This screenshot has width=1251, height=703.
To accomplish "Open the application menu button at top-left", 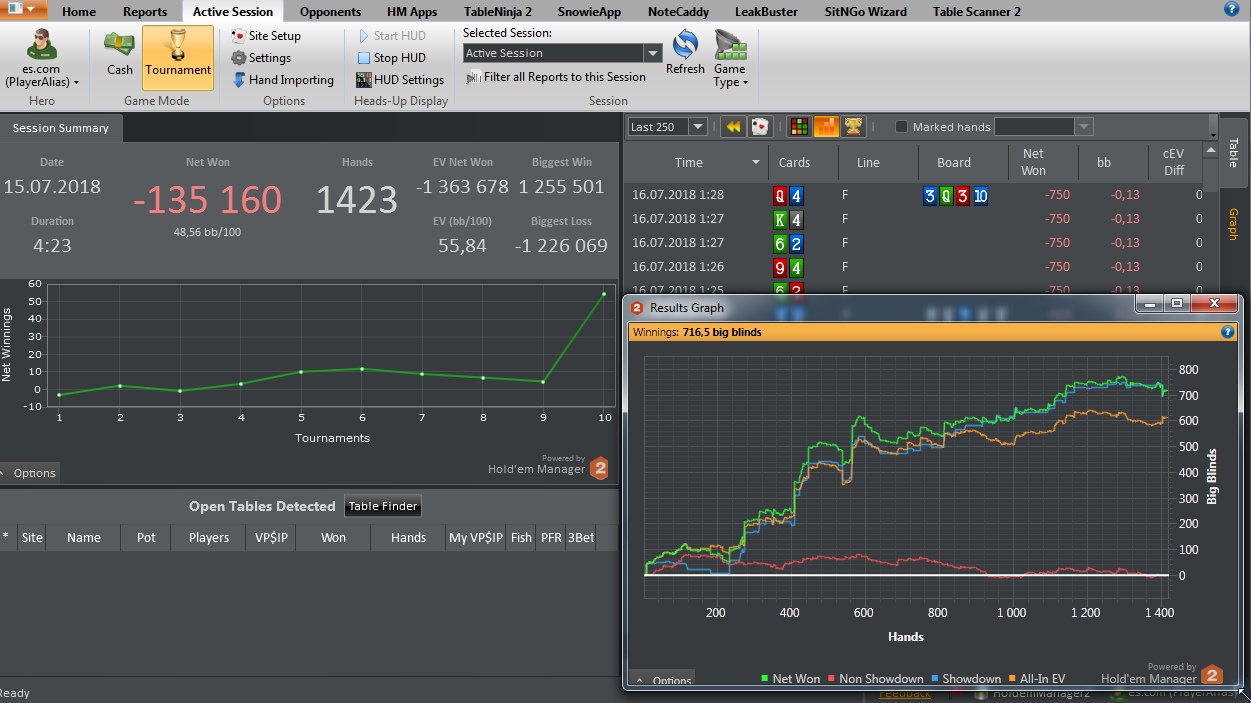I will click(x=24, y=9).
